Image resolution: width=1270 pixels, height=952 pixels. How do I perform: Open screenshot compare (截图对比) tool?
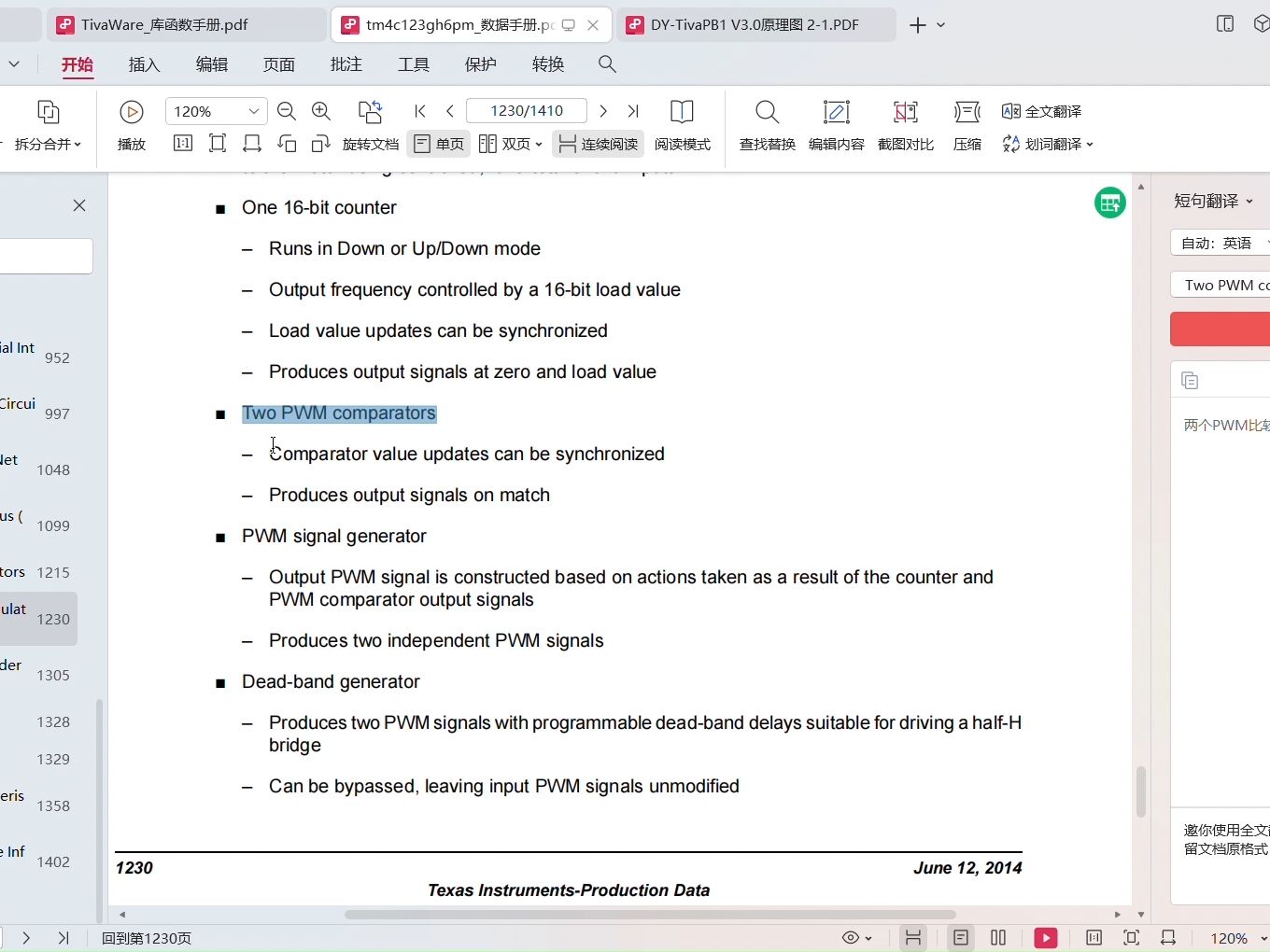(x=905, y=112)
